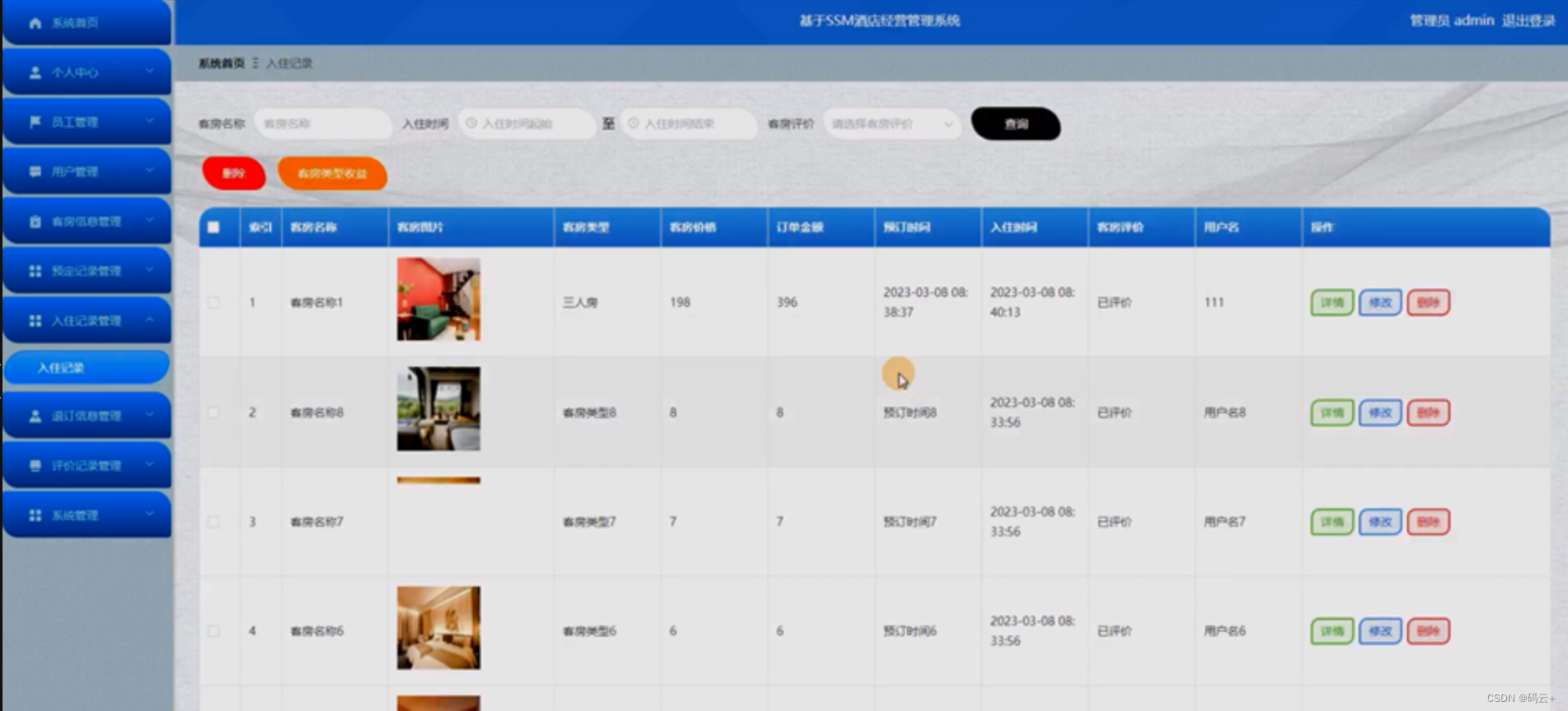
Task: Tick the checkbox for row 客房名称1
Action: (x=214, y=303)
